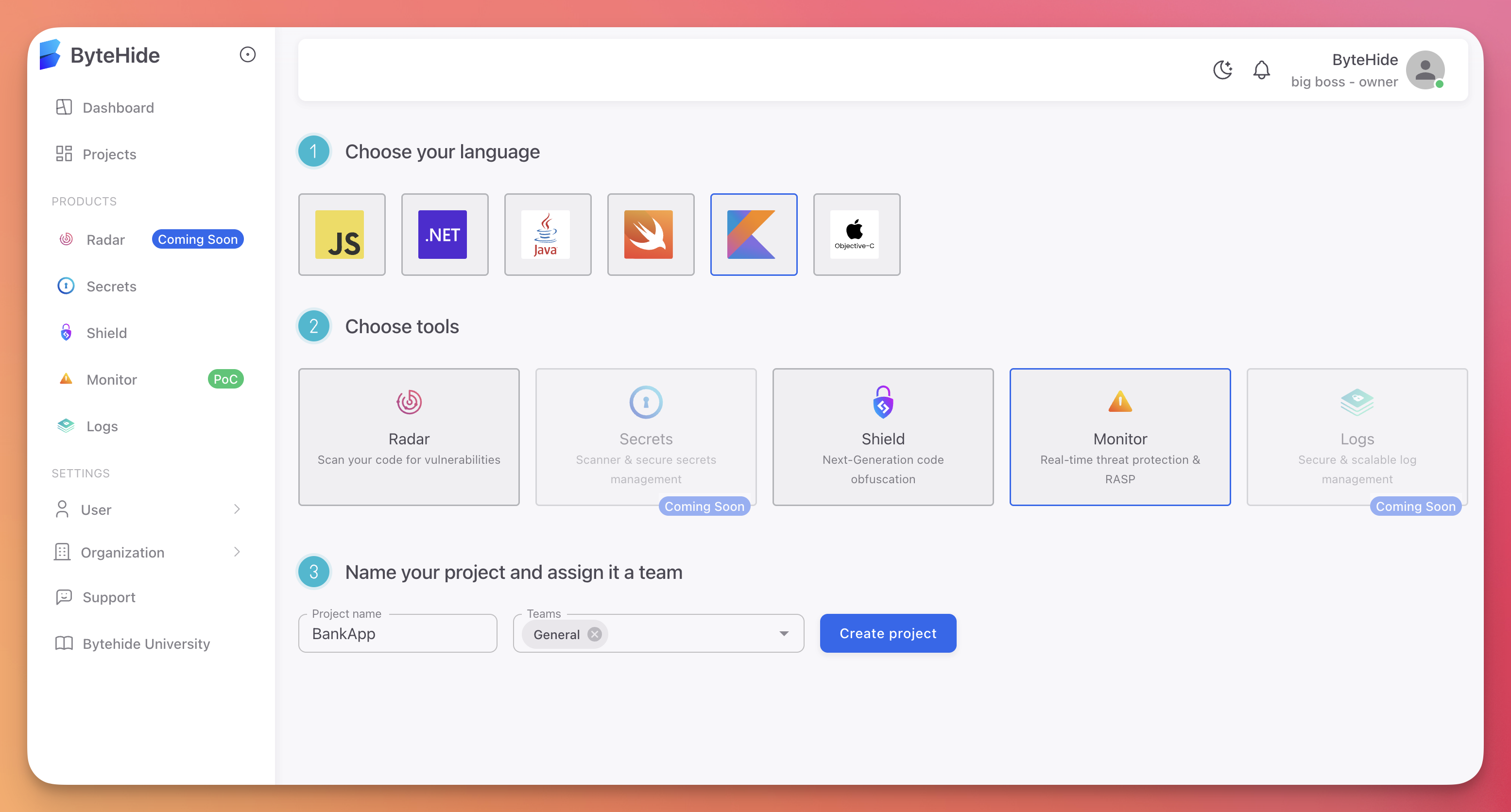This screenshot has width=1511, height=812.
Task: Edit the BankApp project name field
Action: point(397,633)
